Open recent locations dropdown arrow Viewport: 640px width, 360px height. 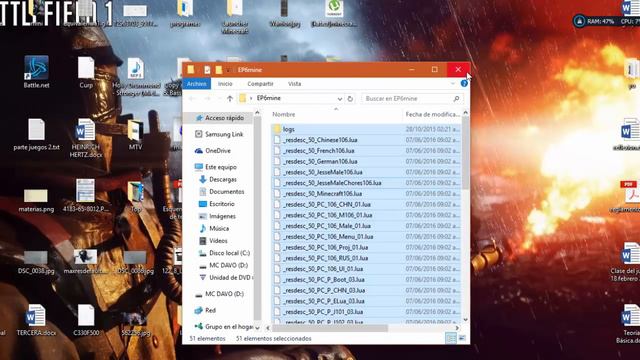point(219,98)
